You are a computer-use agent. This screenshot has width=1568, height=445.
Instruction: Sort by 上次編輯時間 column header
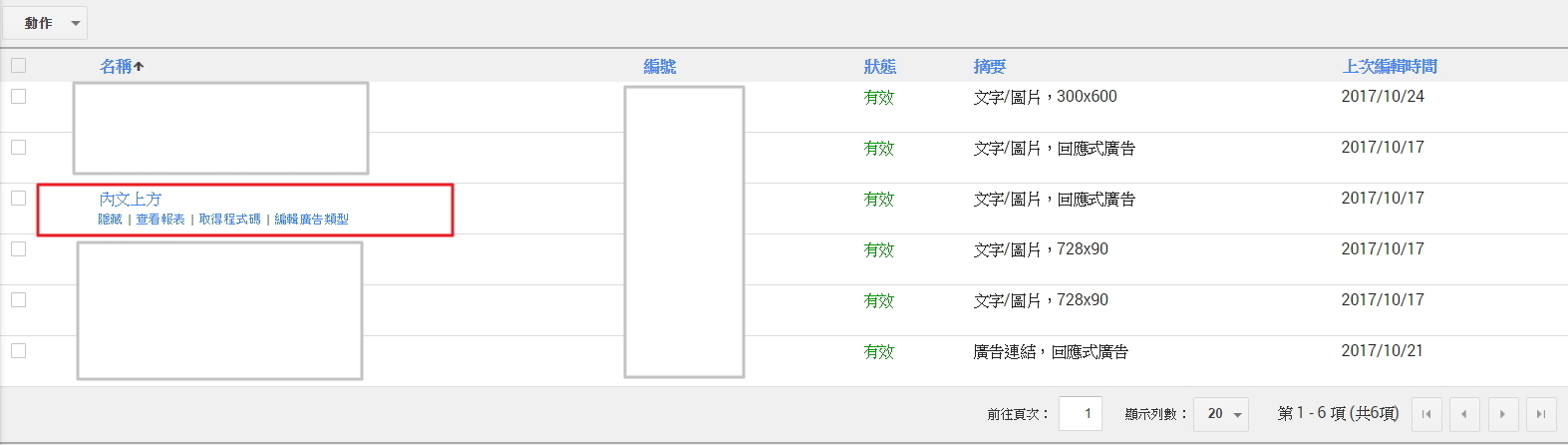tap(1389, 67)
